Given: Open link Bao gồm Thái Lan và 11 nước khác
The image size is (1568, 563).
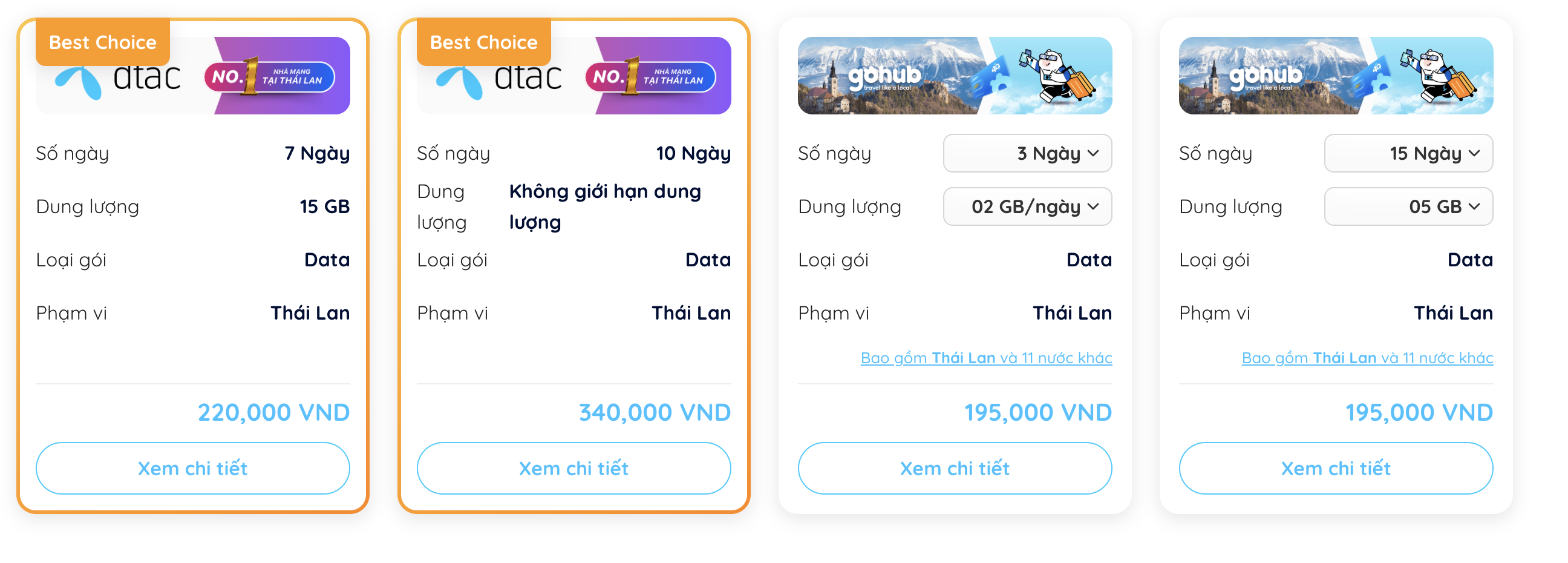Looking at the screenshot, I should [986, 358].
